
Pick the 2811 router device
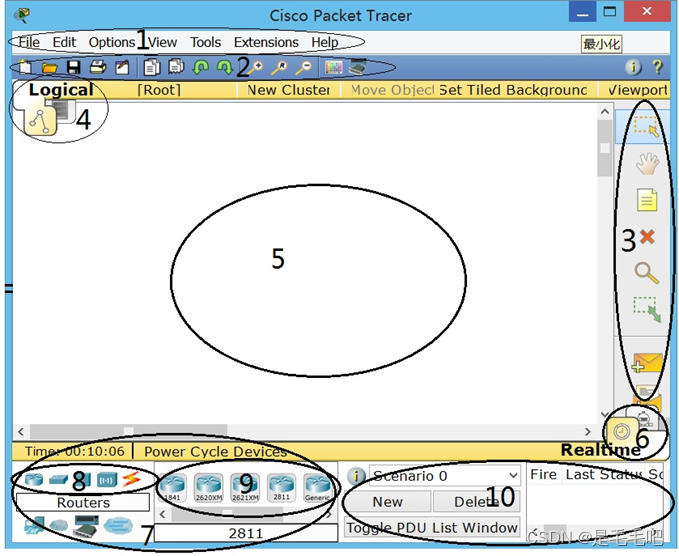[281, 487]
